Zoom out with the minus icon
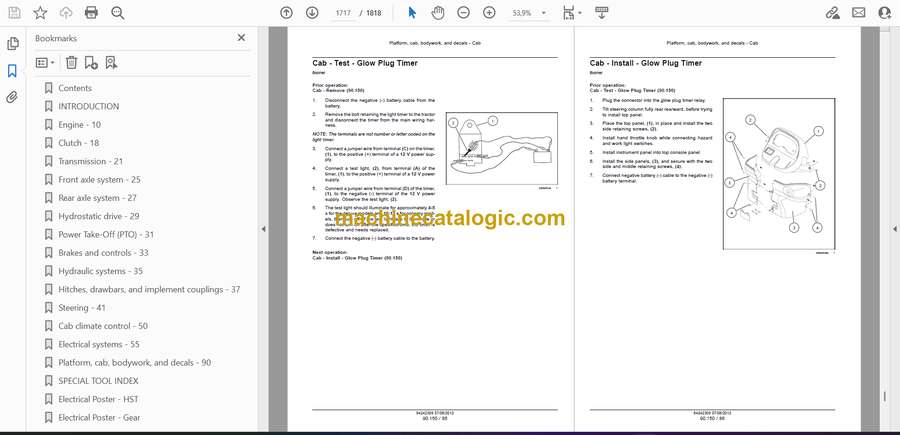 point(463,13)
